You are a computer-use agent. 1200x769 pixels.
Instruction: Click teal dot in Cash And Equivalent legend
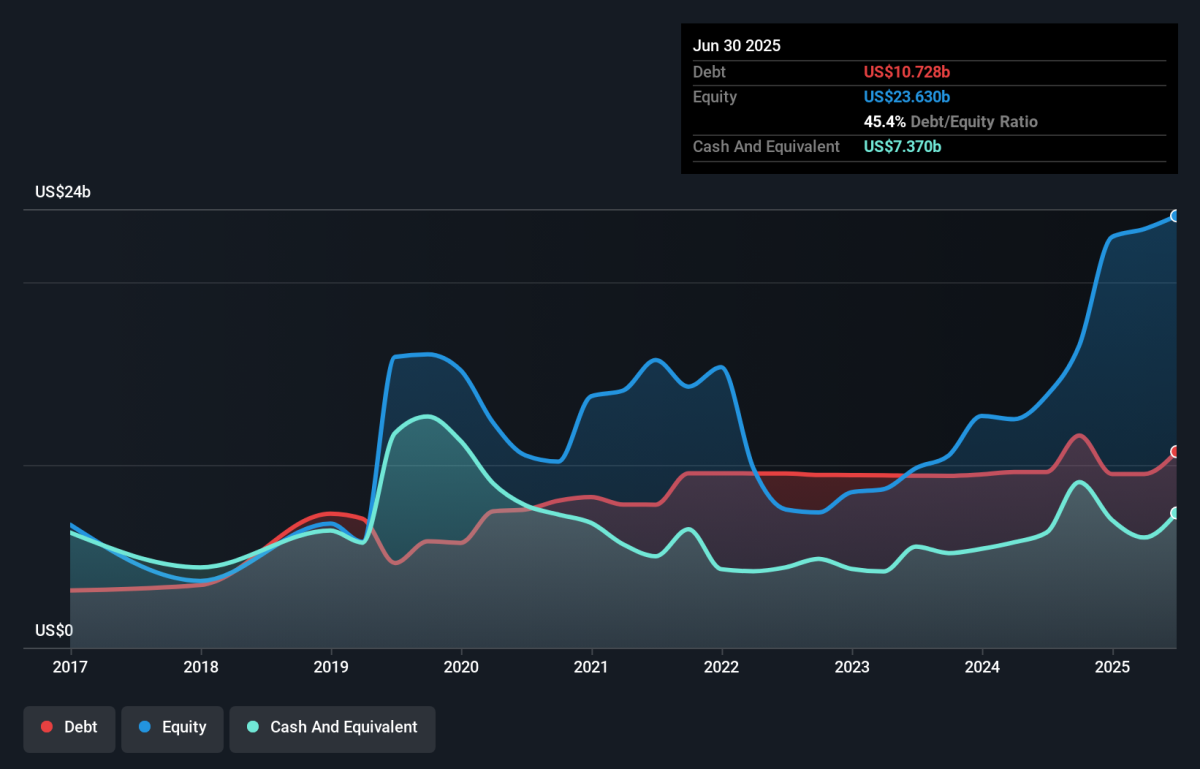(253, 727)
